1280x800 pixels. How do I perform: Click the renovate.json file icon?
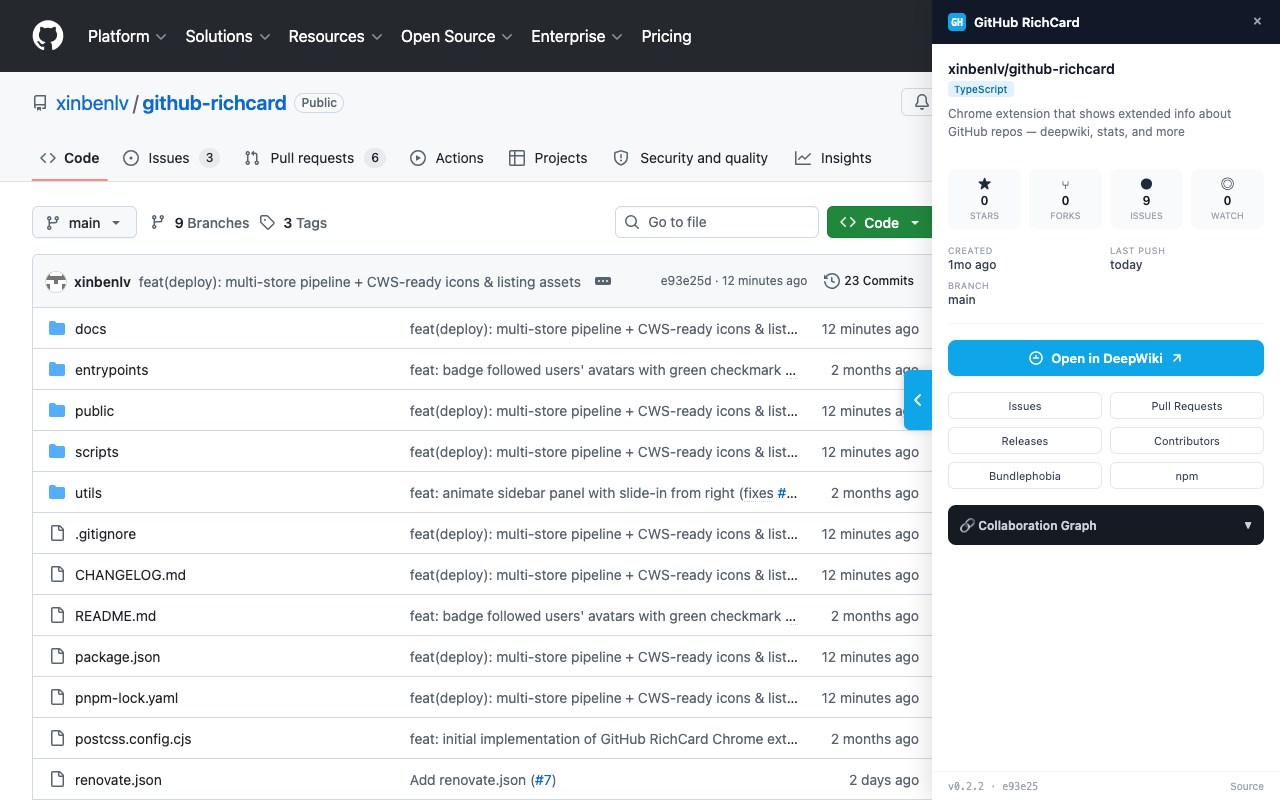pyautogui.click(x=57, y=780)
